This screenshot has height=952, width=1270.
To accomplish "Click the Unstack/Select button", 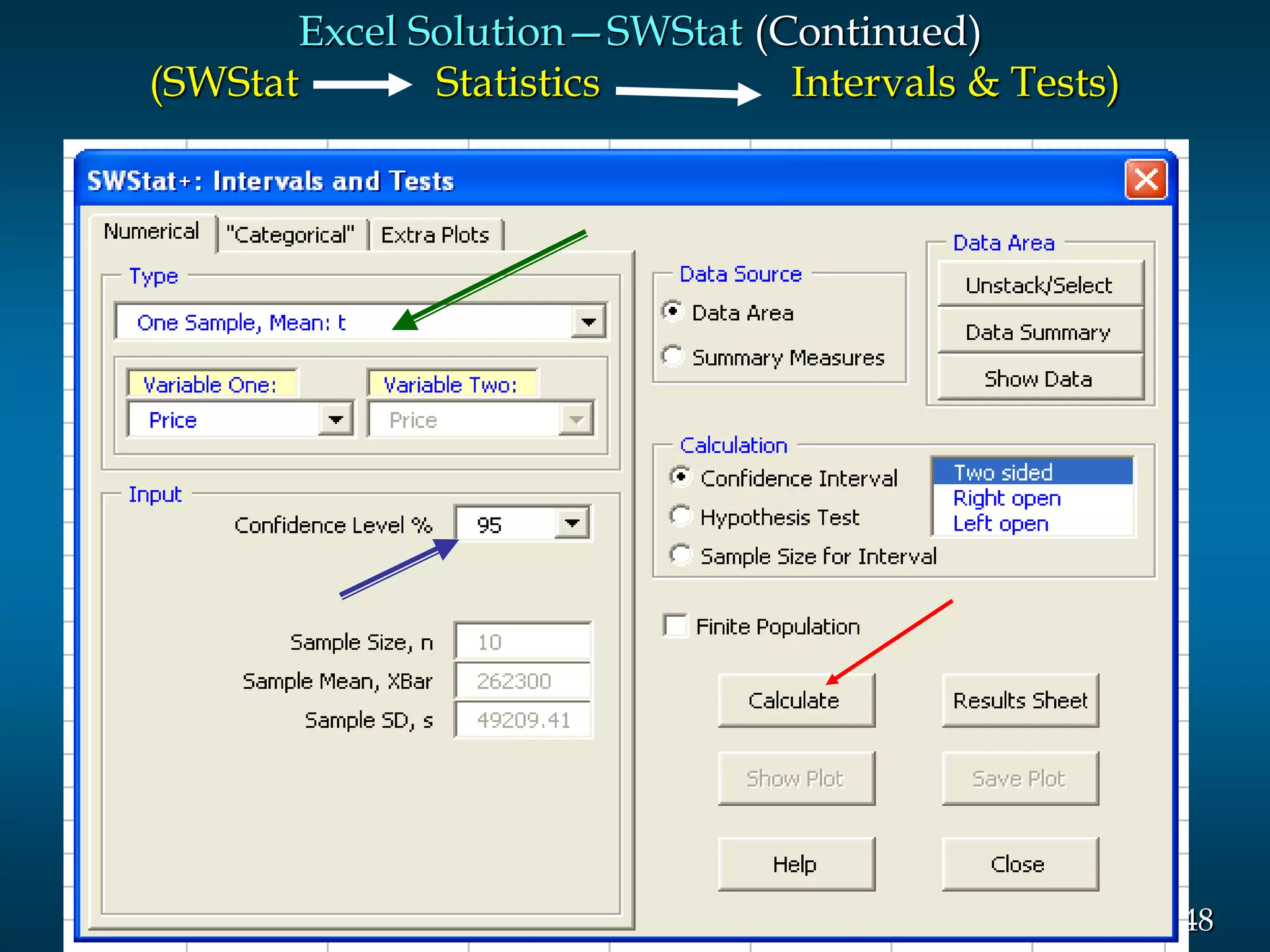I will pos(1040,285).
